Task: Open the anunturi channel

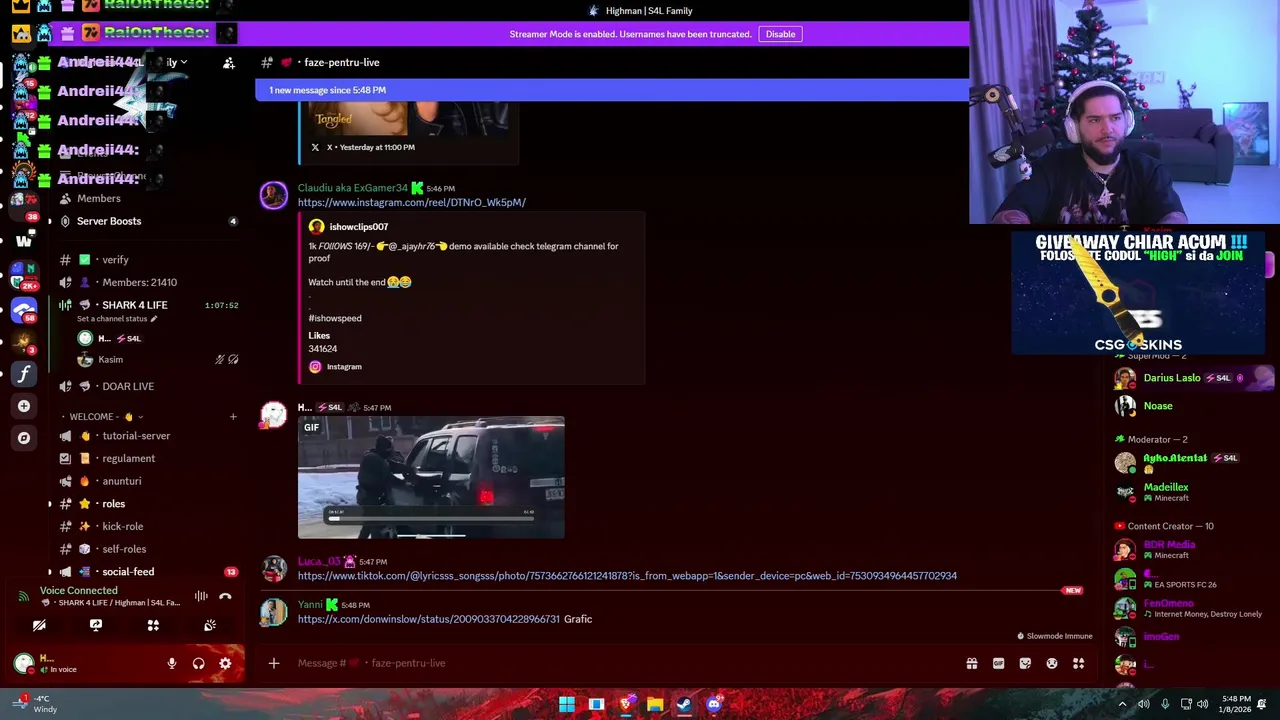Action: [121, 481]
